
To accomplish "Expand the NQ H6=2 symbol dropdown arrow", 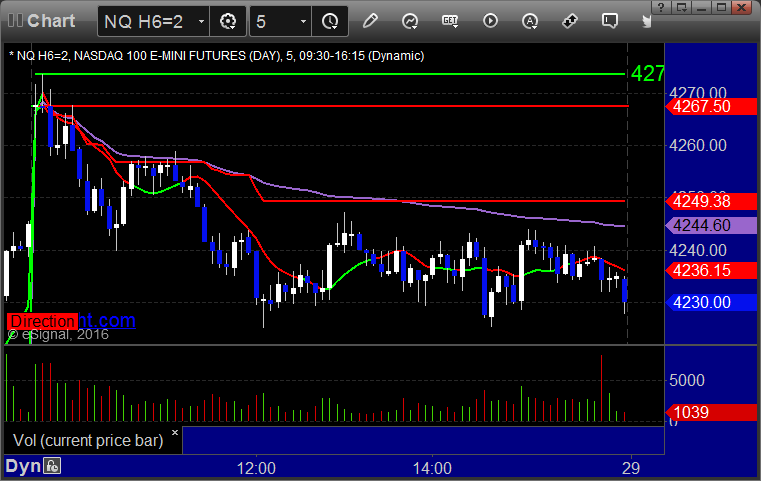I will coord(201,22).
